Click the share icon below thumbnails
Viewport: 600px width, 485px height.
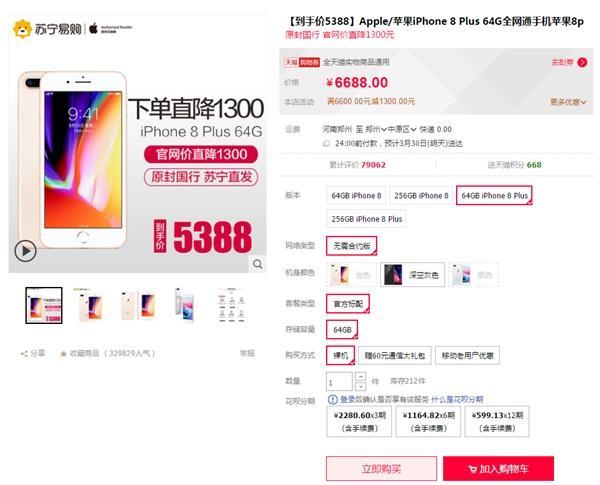[24, 354]
